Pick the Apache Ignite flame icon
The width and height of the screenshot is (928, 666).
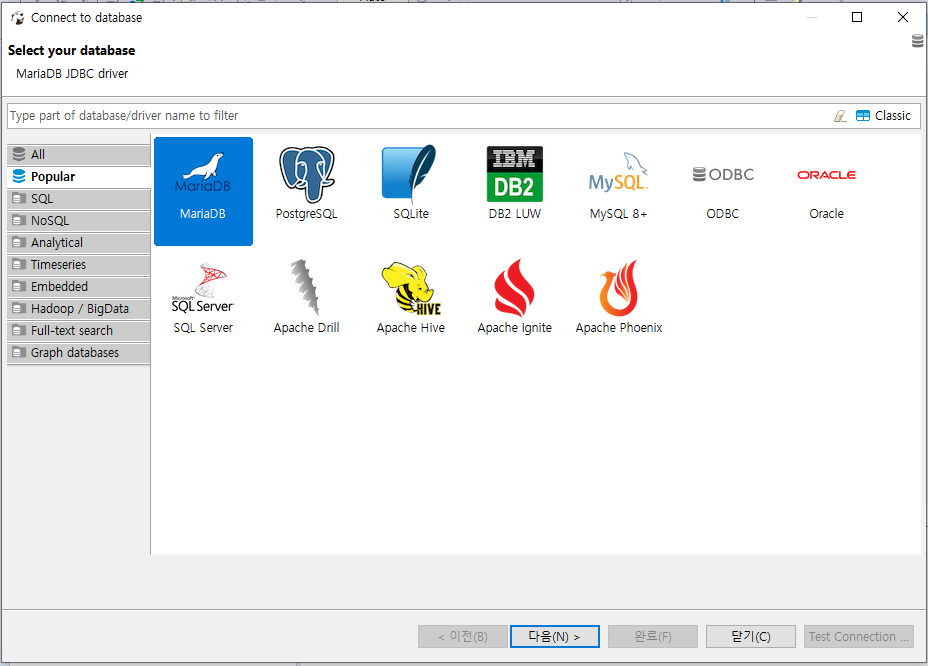click(x=514, y=288)
